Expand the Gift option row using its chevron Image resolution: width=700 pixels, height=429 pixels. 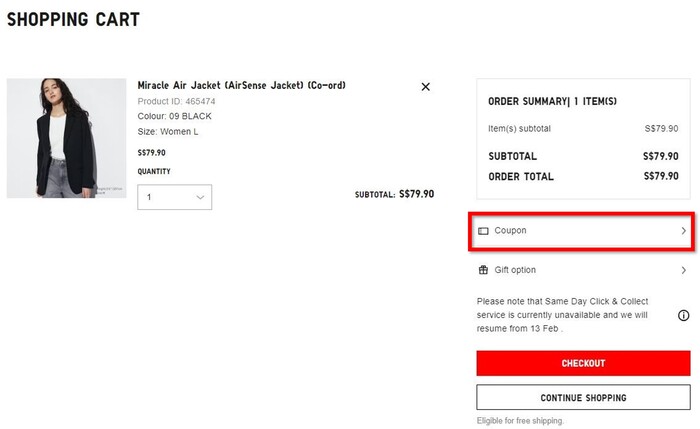tap(683, 270)
